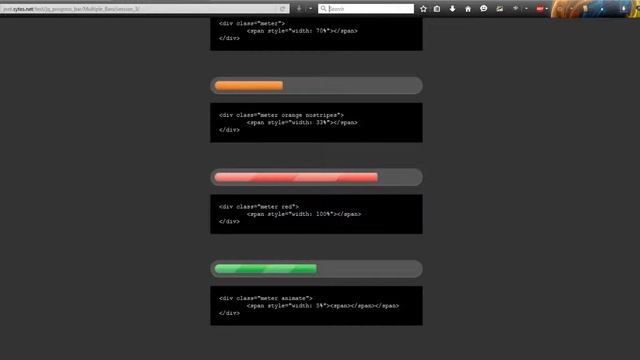Click the gray down-arrow icon beside address bar
Screen dimensions: 640x360
(299, 9)
